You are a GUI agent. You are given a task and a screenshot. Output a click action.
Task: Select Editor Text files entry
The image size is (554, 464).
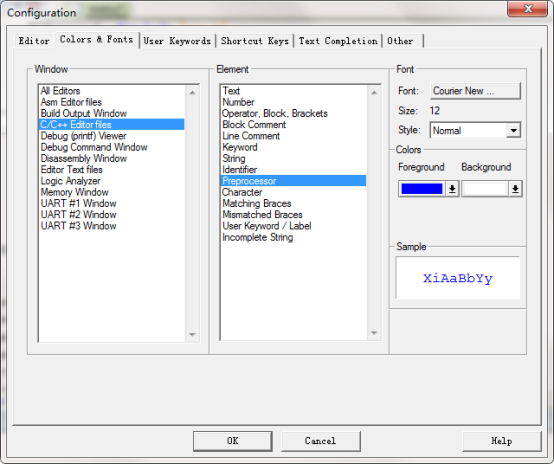tap(112, 170)
